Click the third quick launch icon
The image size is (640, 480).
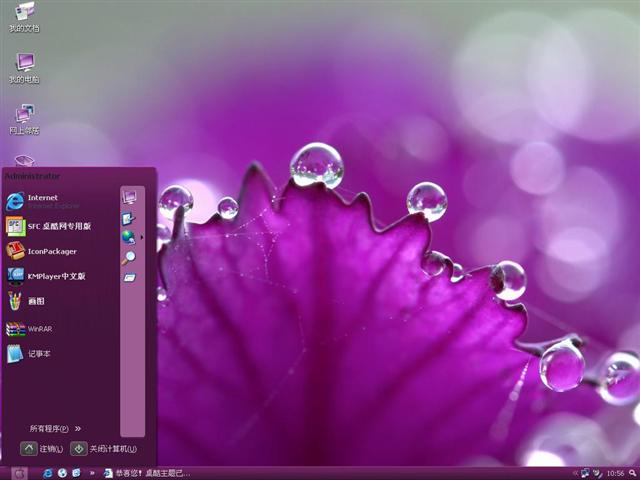(x=76, y=473)
